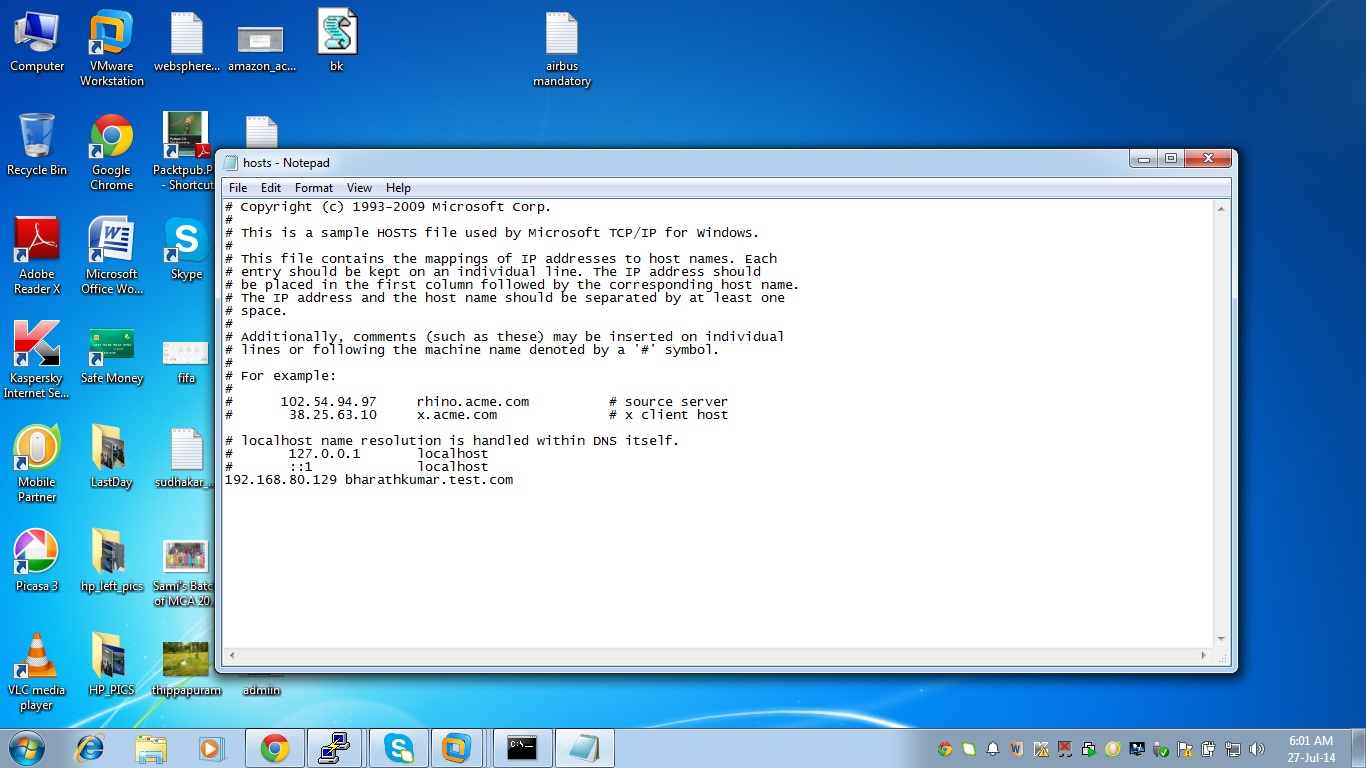Select the Picasa 3 desktop shortcut
This screenshot has width=1366, height=768.
pyautogui.click(x=37, y=561)
